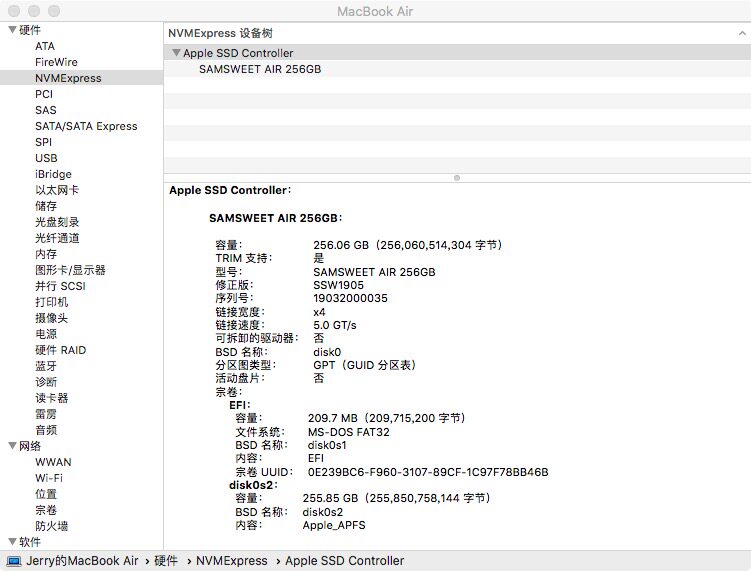The image size is (751, 571).
Task: Select 内存 in the sidebar
Action: coord(46,254)
